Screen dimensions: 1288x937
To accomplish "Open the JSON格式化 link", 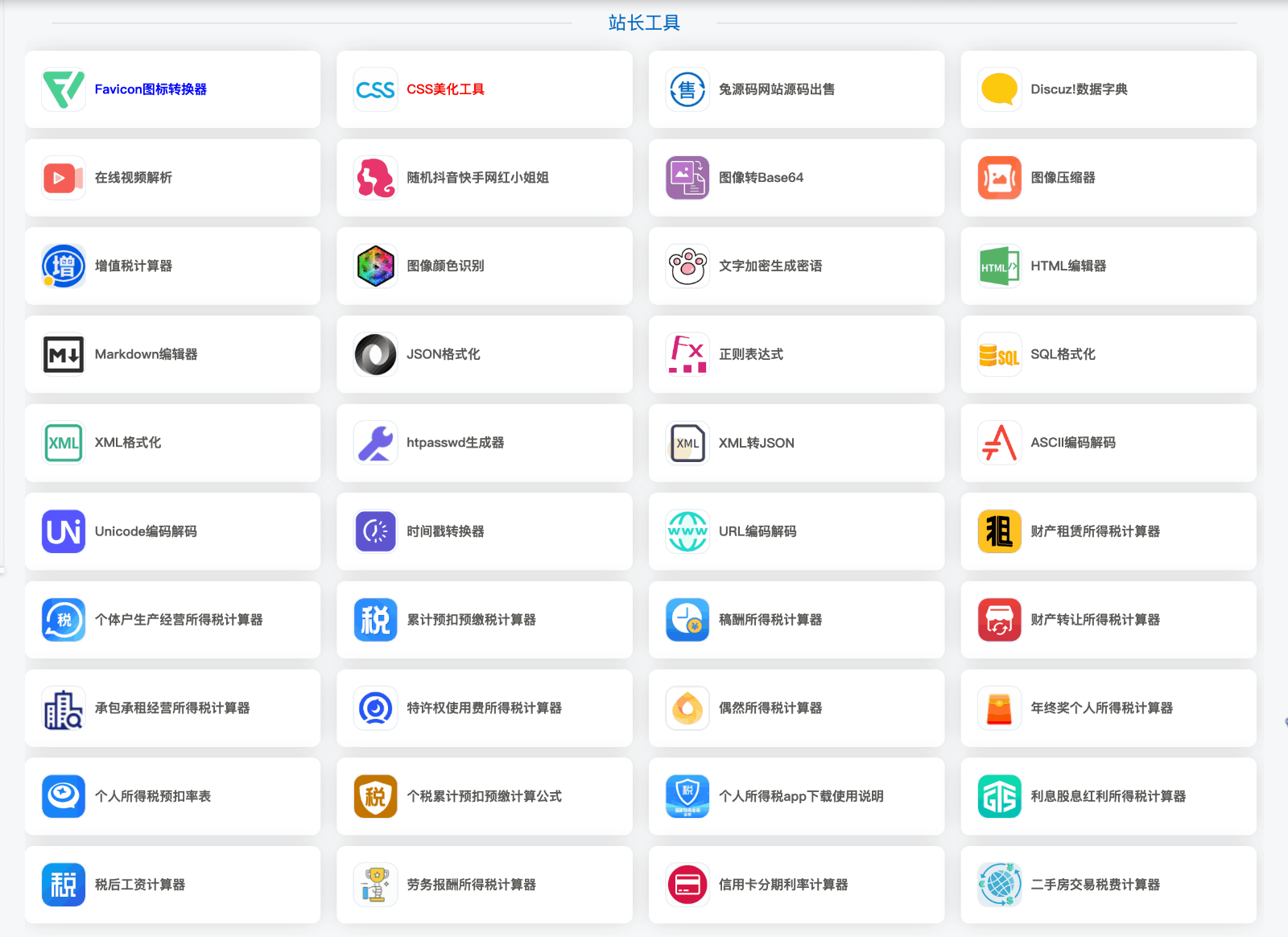I will click(444, 354).
